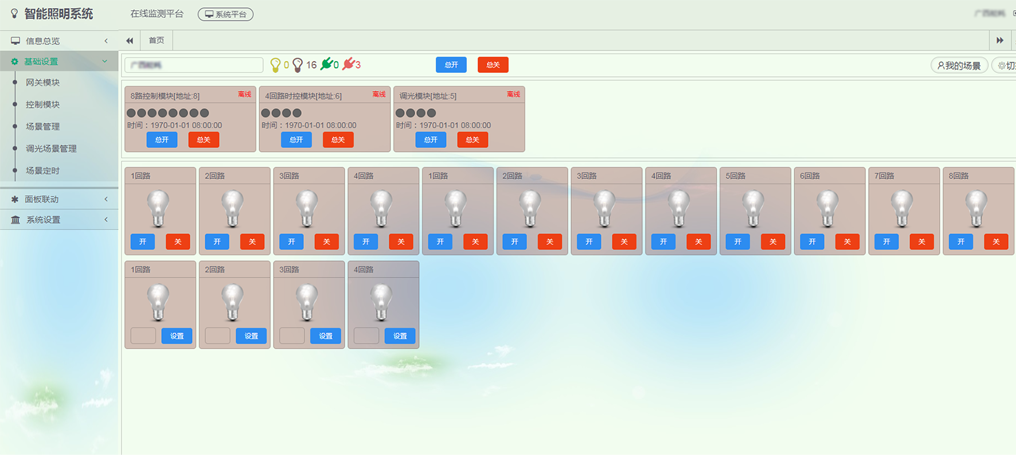Click the double-right arrow at tab bar end

(x=999, y=40)
